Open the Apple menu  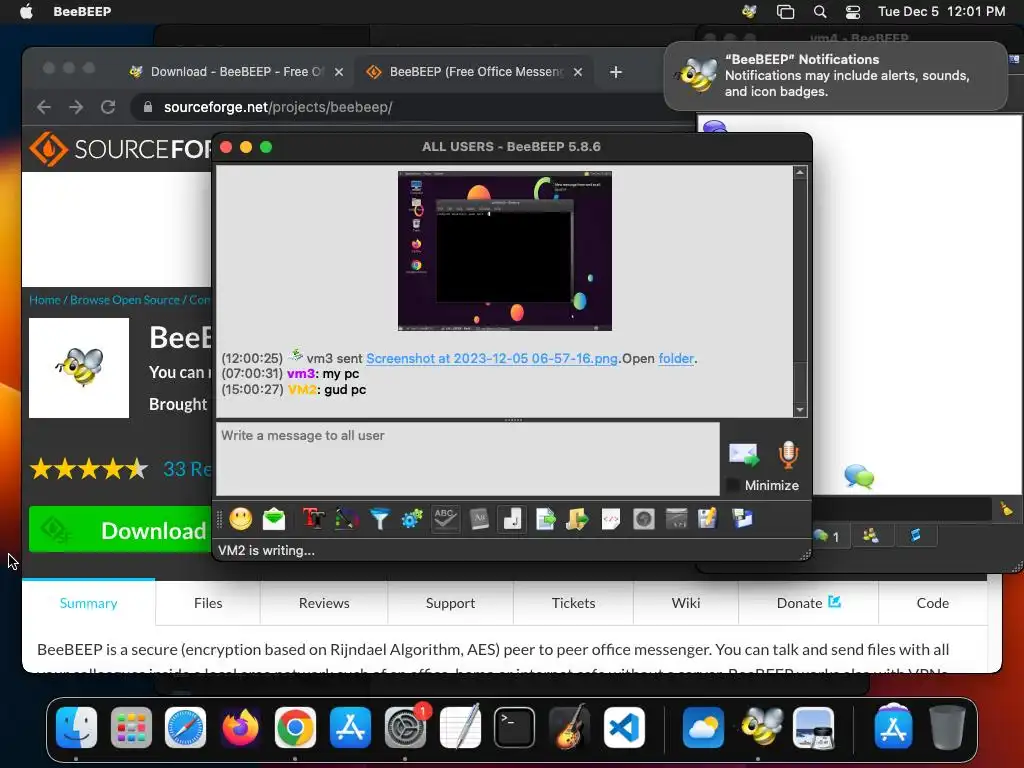pyautogui.click(x=26, y=11)
